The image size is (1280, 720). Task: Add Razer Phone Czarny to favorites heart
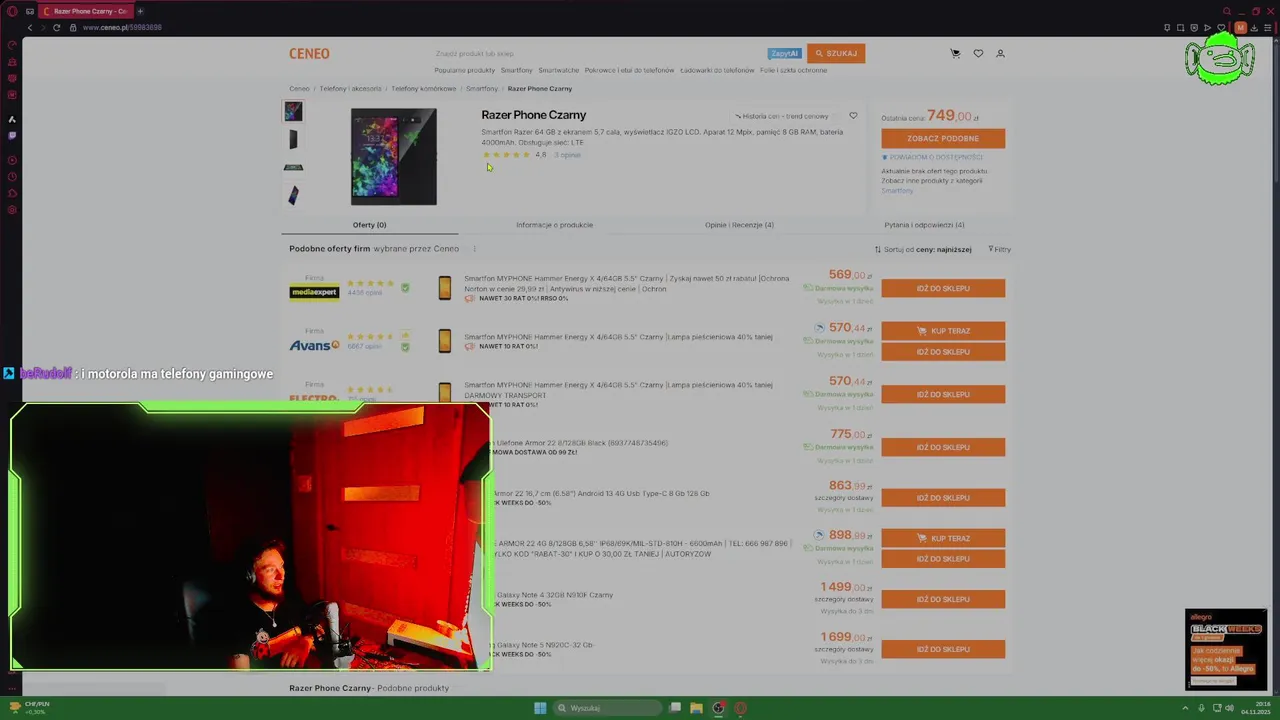click(853, 116)
